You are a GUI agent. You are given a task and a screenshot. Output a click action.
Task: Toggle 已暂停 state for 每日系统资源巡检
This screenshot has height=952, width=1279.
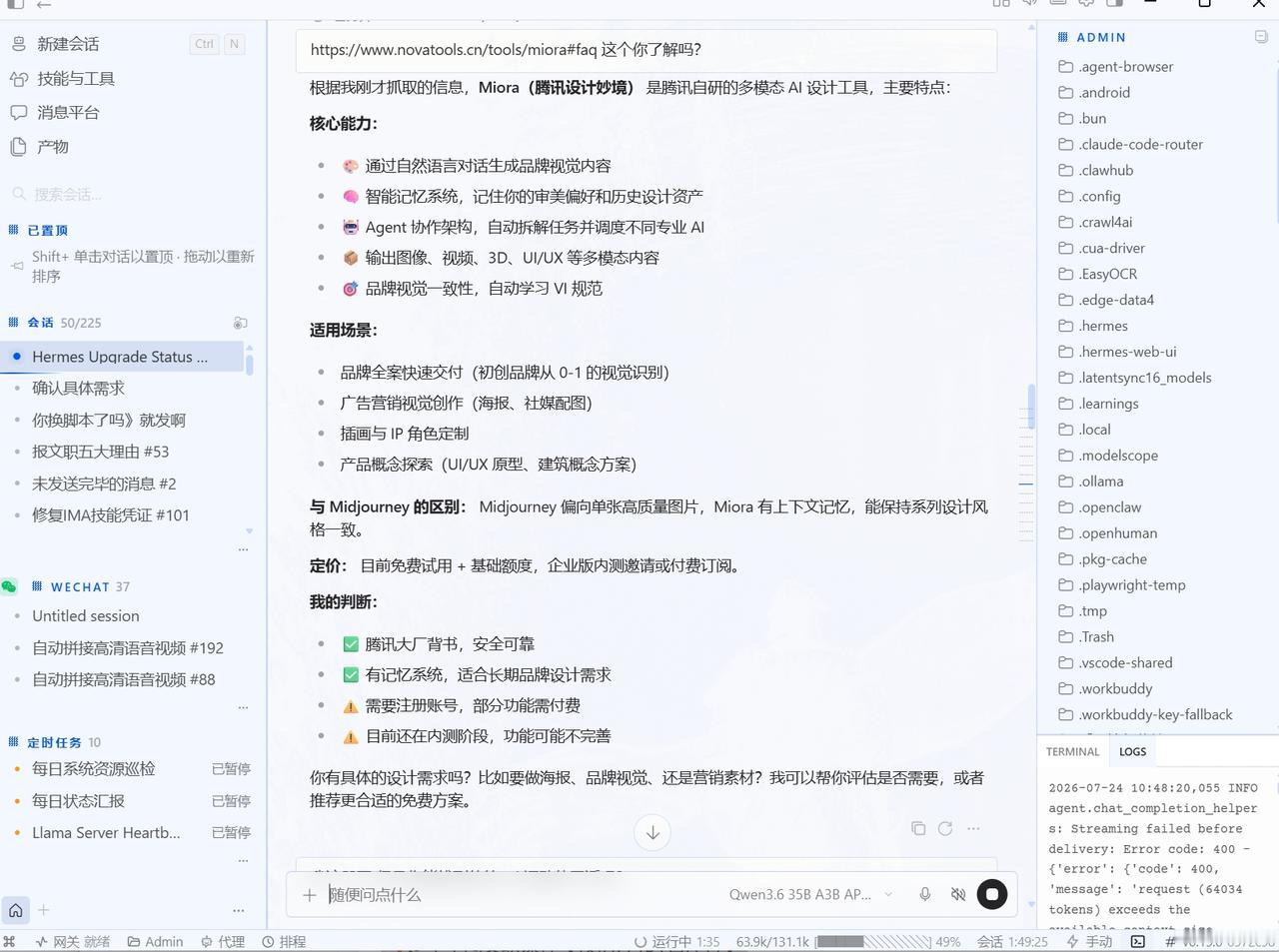(231, 769)
